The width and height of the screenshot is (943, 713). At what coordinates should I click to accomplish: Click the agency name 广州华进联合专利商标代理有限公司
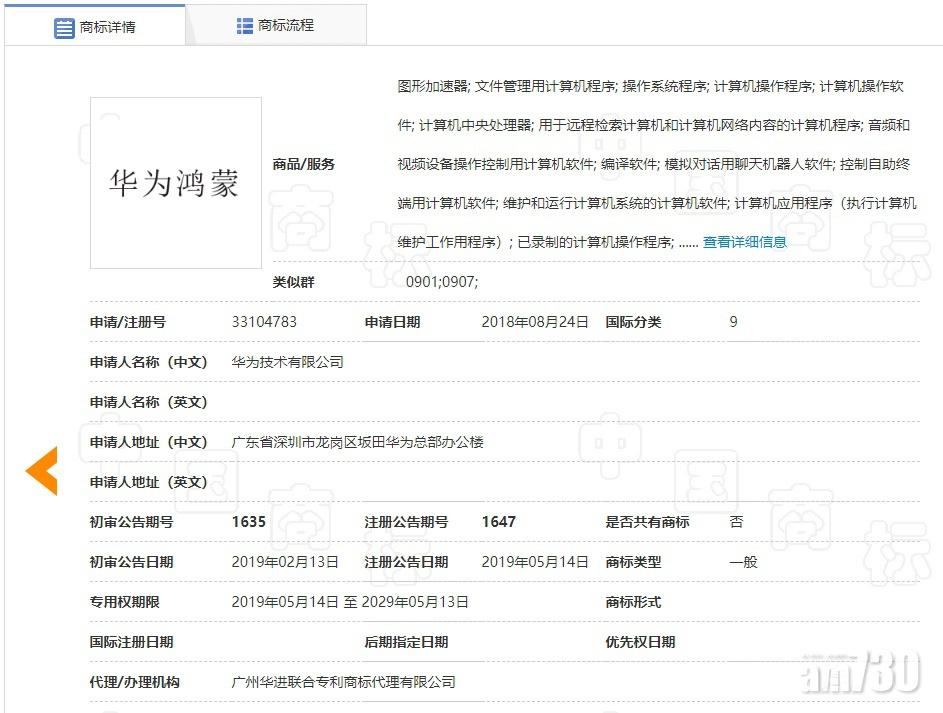pos(343,682)
